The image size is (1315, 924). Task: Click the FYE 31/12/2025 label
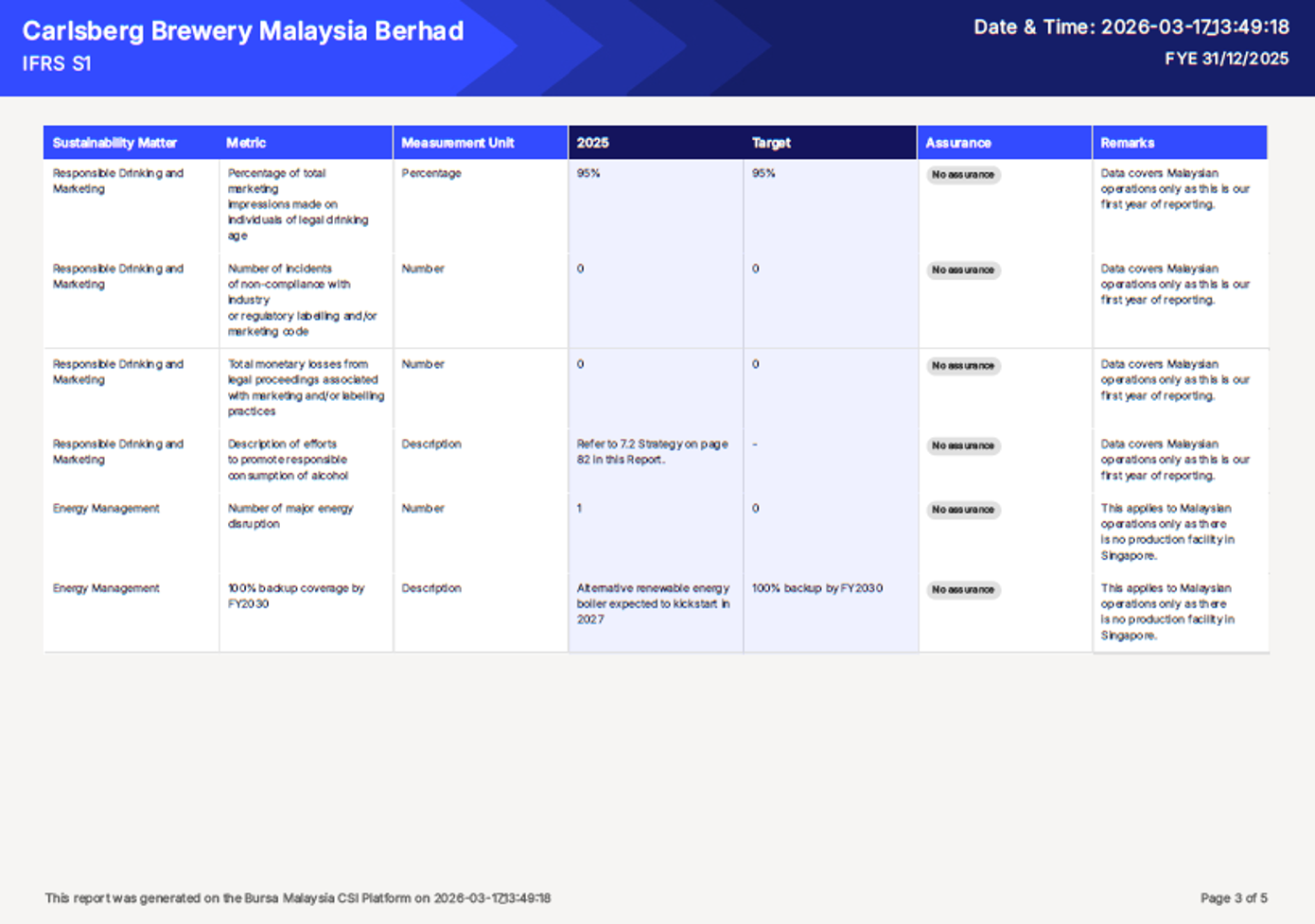click(x=1226, y=59)
